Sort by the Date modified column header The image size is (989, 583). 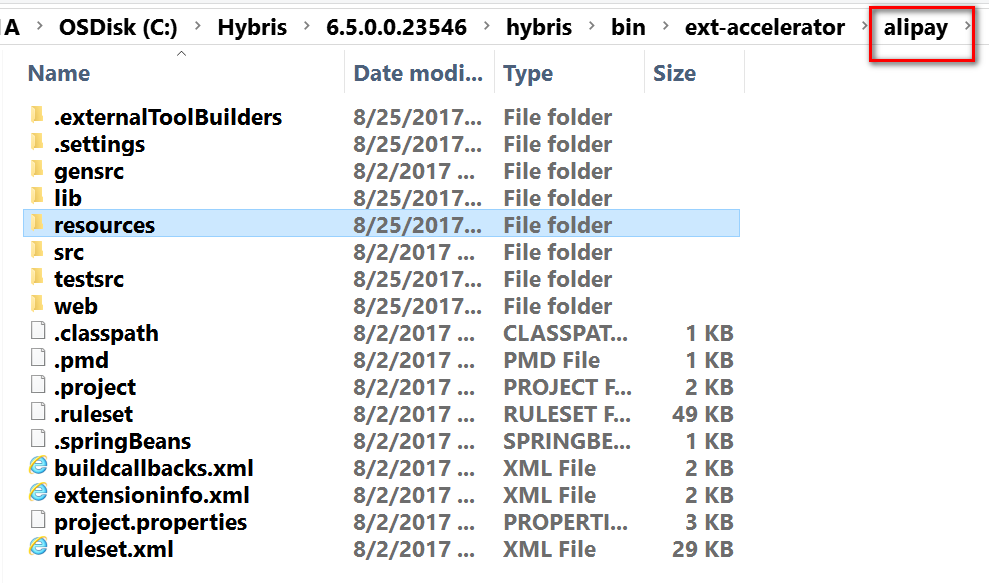[x=418, y=73]
